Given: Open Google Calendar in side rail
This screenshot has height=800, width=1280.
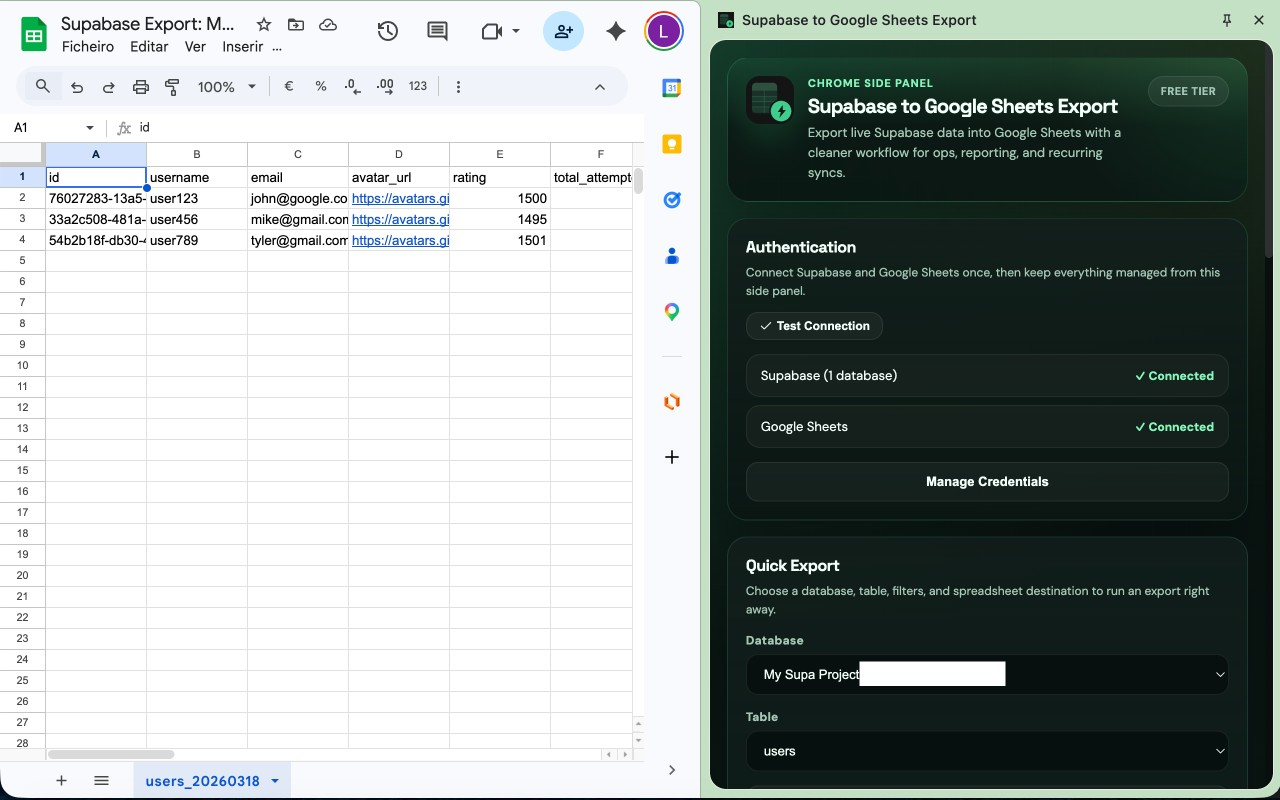Looking at the screenshot, I should pos(672,88).
